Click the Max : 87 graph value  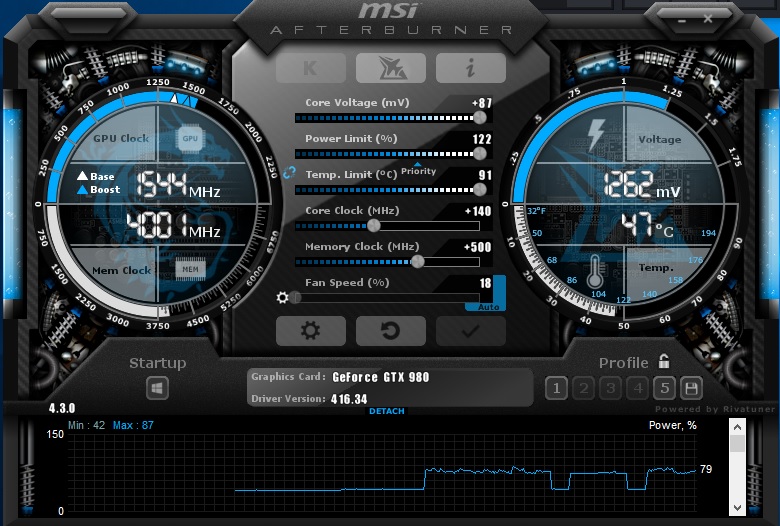tap(133, 425)
